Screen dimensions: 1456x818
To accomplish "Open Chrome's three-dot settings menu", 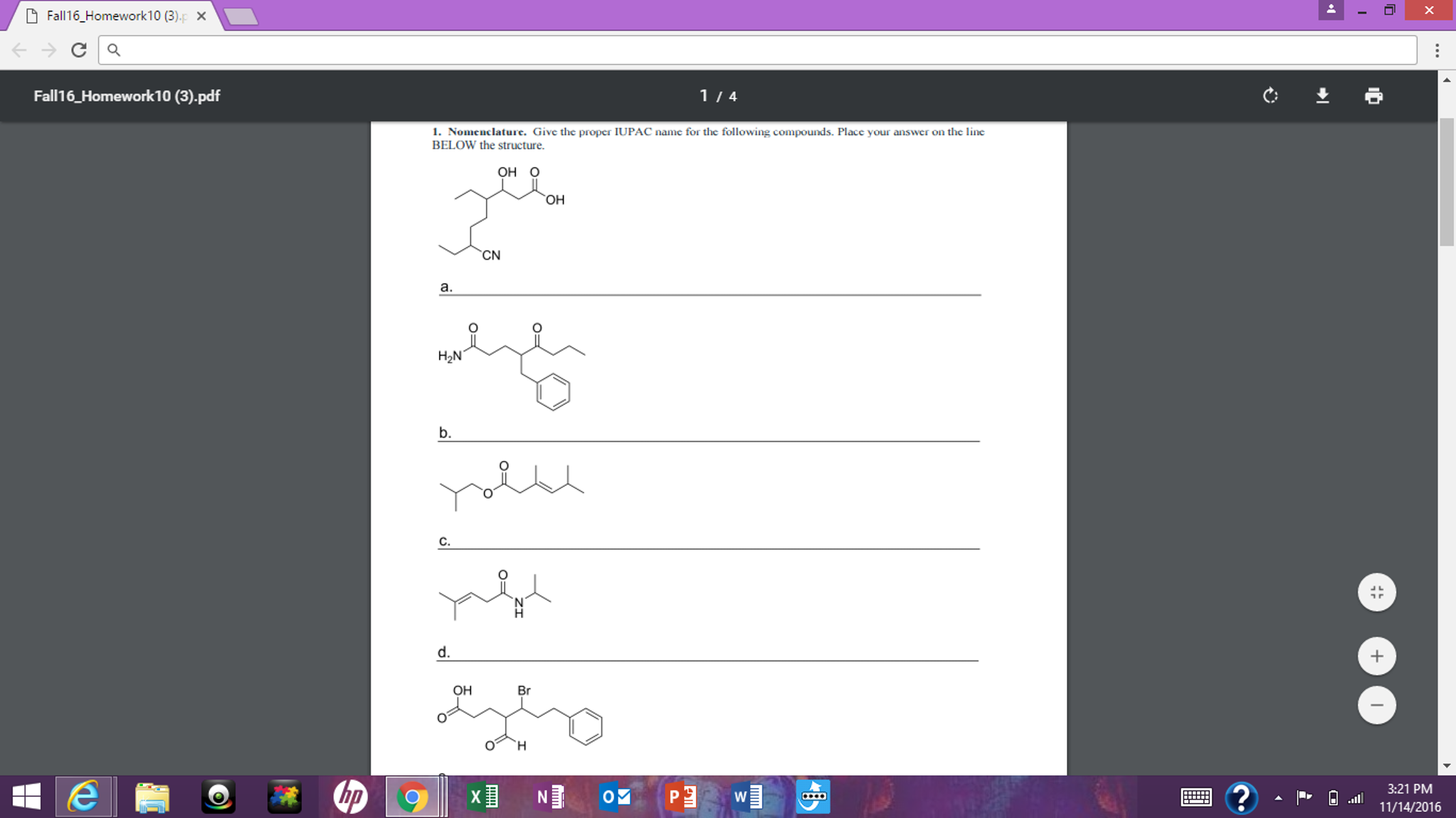I will click(1437, 50).
